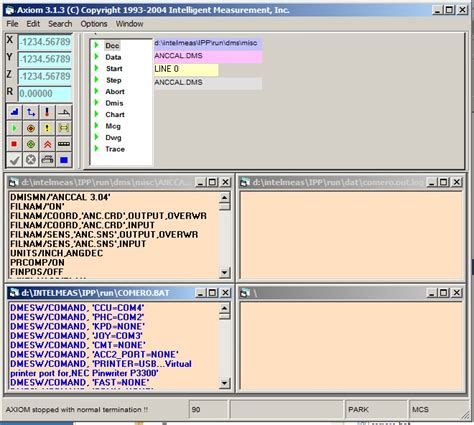Click the vertical probe icon with red tip
This screenshot has width=474, height=425.
(47, 112)
